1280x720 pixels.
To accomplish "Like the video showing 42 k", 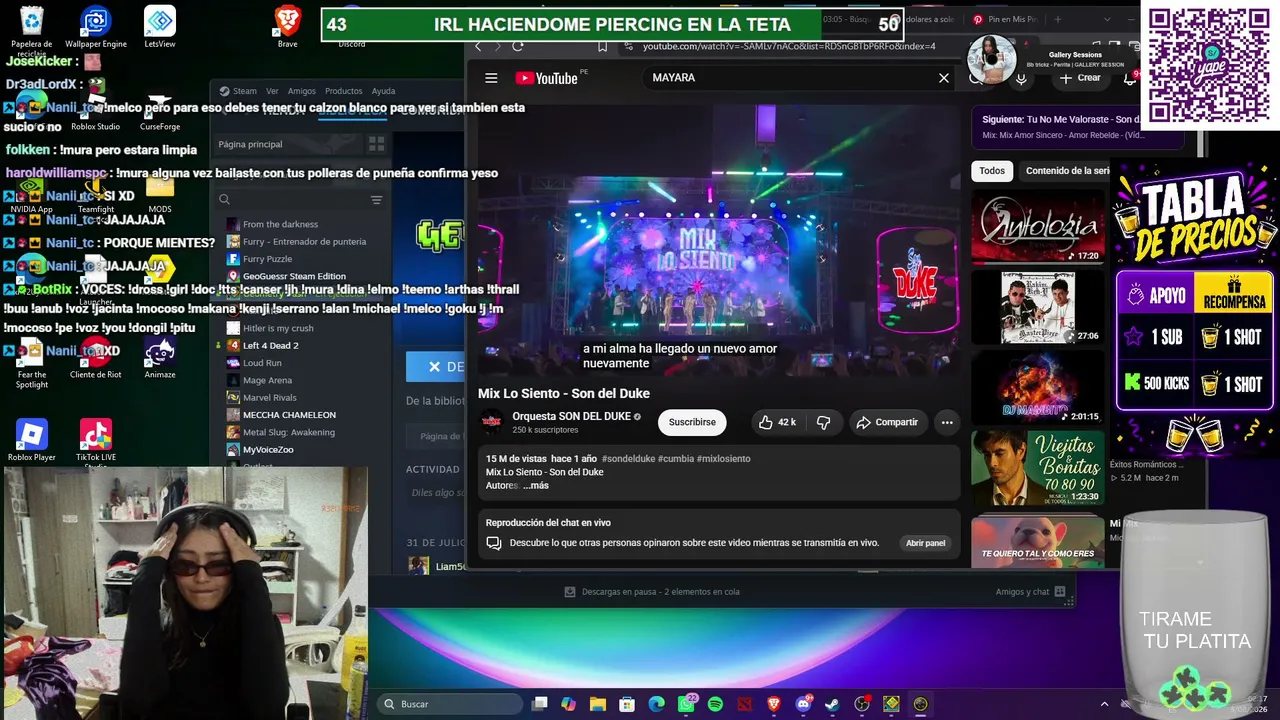I will [777, 422].
